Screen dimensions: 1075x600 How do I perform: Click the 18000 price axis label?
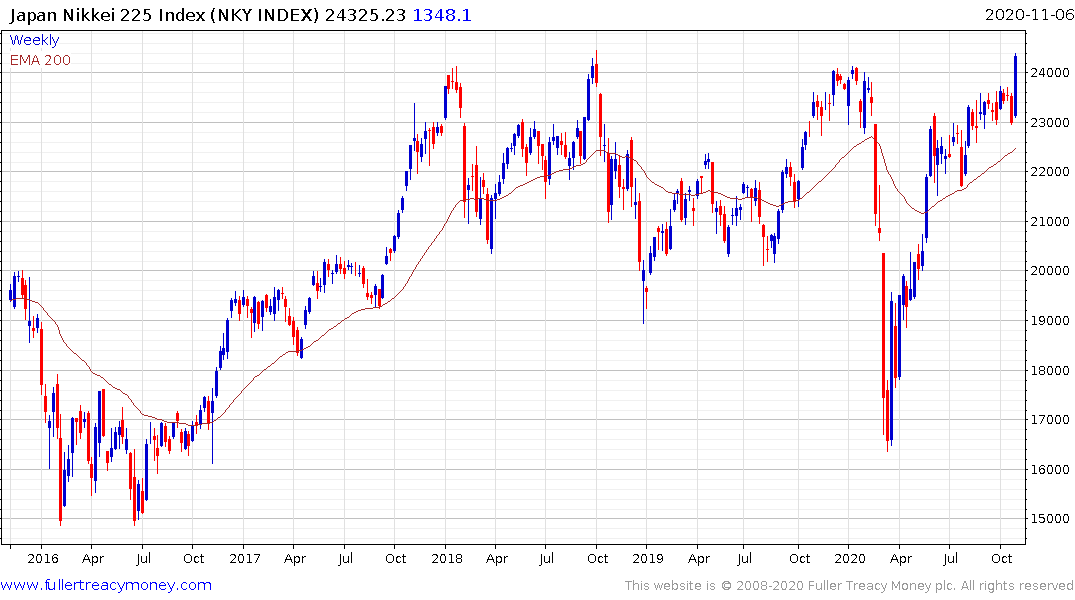1050,370
